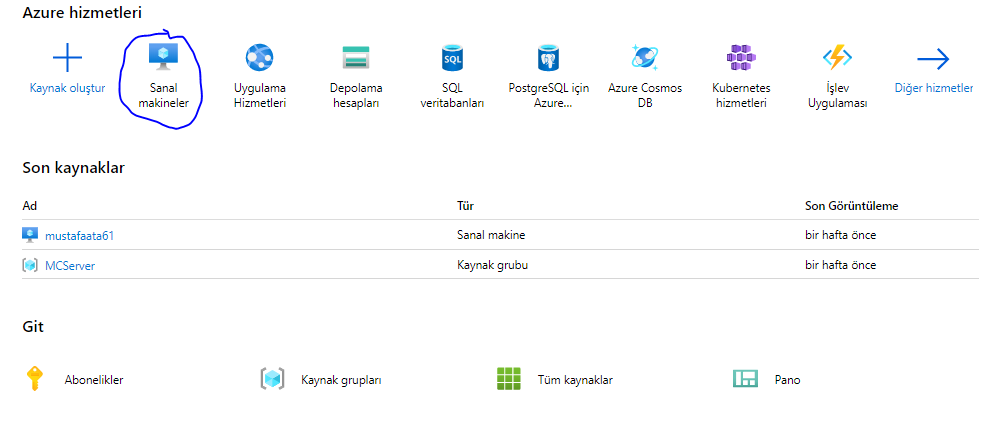
Task: Go to Azure Cosmos DB label
Action: point(645,96)
